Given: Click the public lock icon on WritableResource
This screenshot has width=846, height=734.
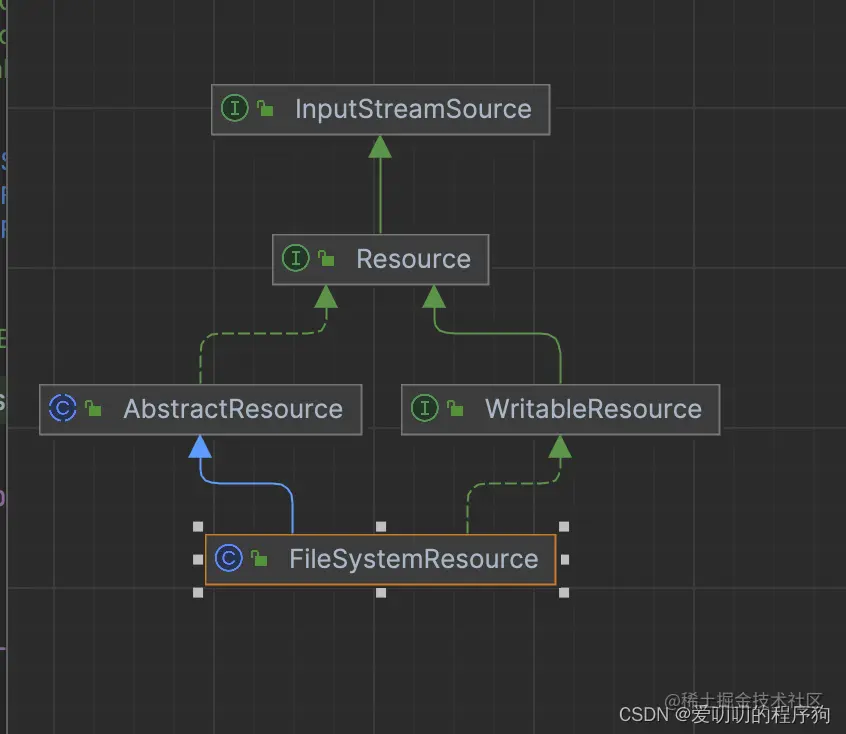Looking at the screenshot, I should (x=455, y=409).
